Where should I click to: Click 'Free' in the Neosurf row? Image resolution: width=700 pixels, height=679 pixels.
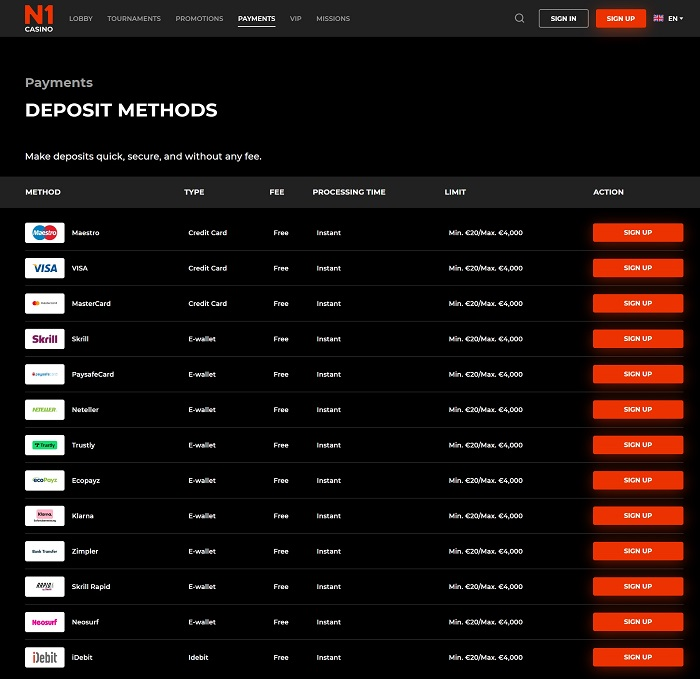[281, 622]
